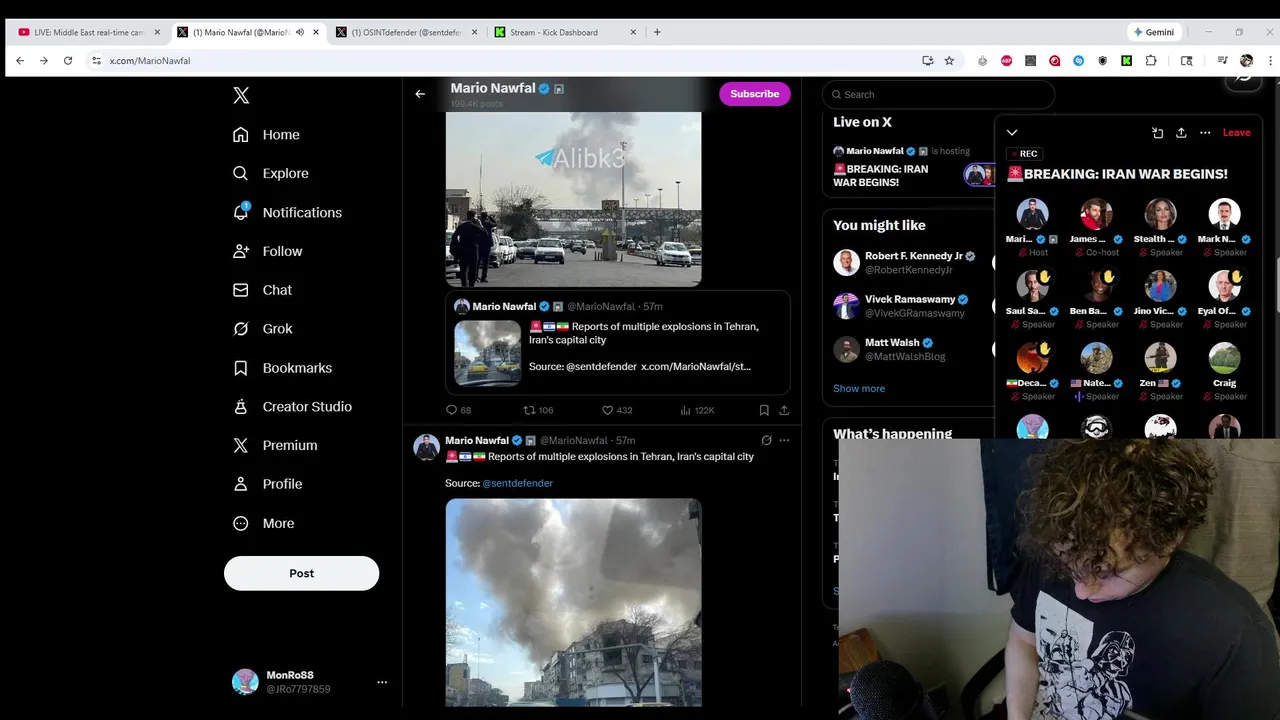Open the Gemini button in Chrome
Screen dimensions: 1280x720
1153,32
